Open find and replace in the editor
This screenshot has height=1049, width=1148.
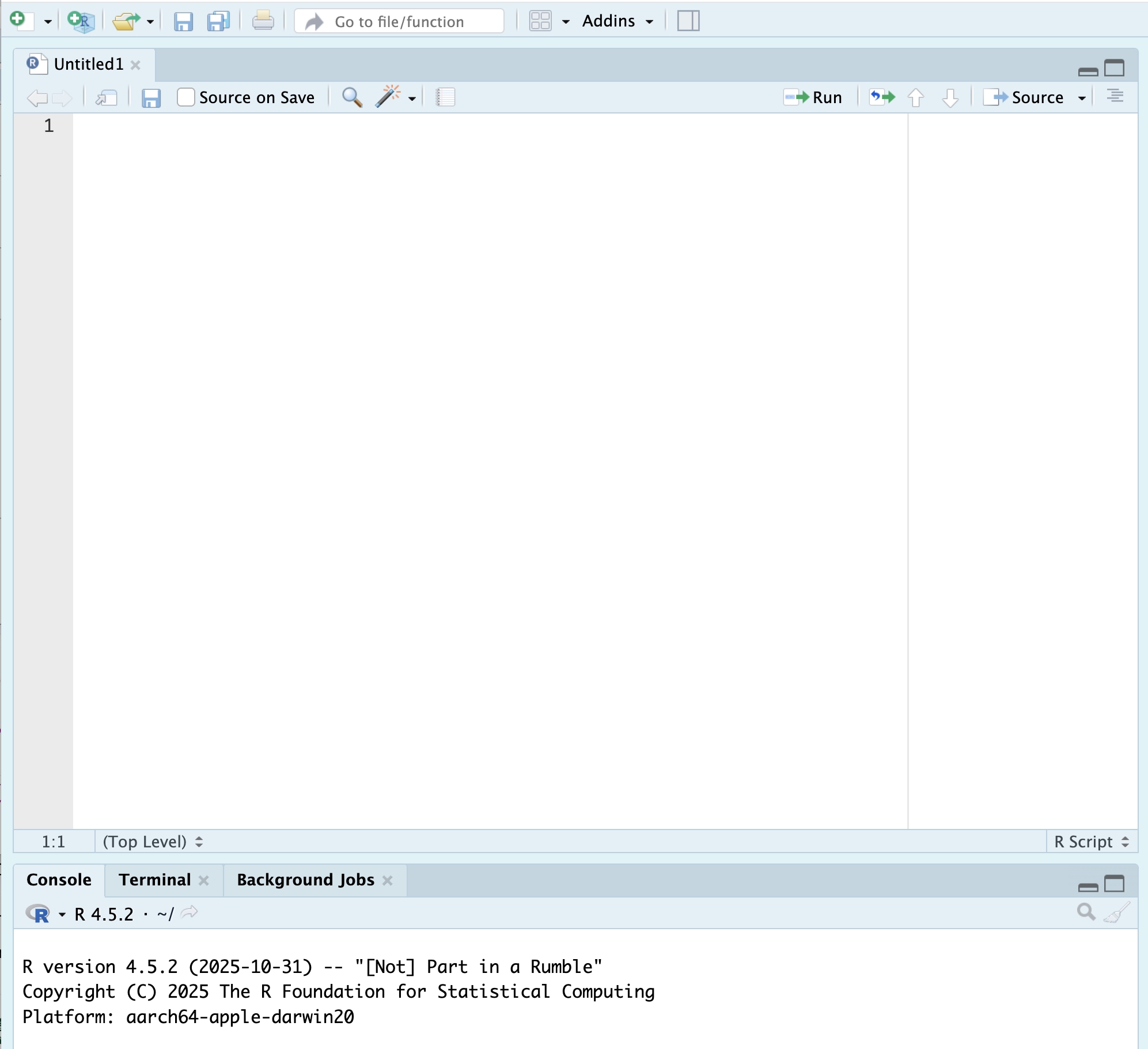(x=351, y=97)
